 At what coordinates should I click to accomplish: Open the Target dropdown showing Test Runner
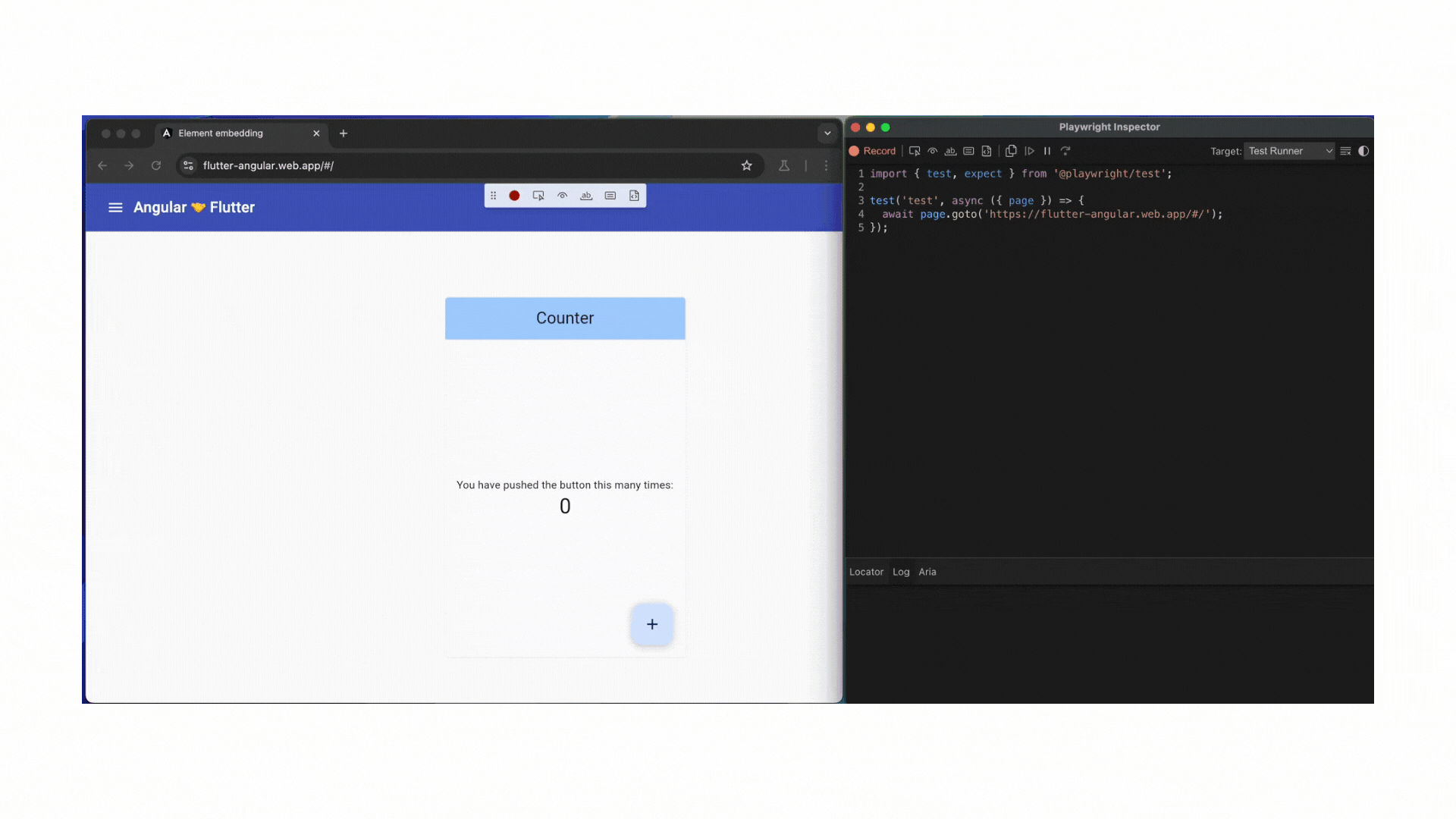click(x=1288, y=151)
